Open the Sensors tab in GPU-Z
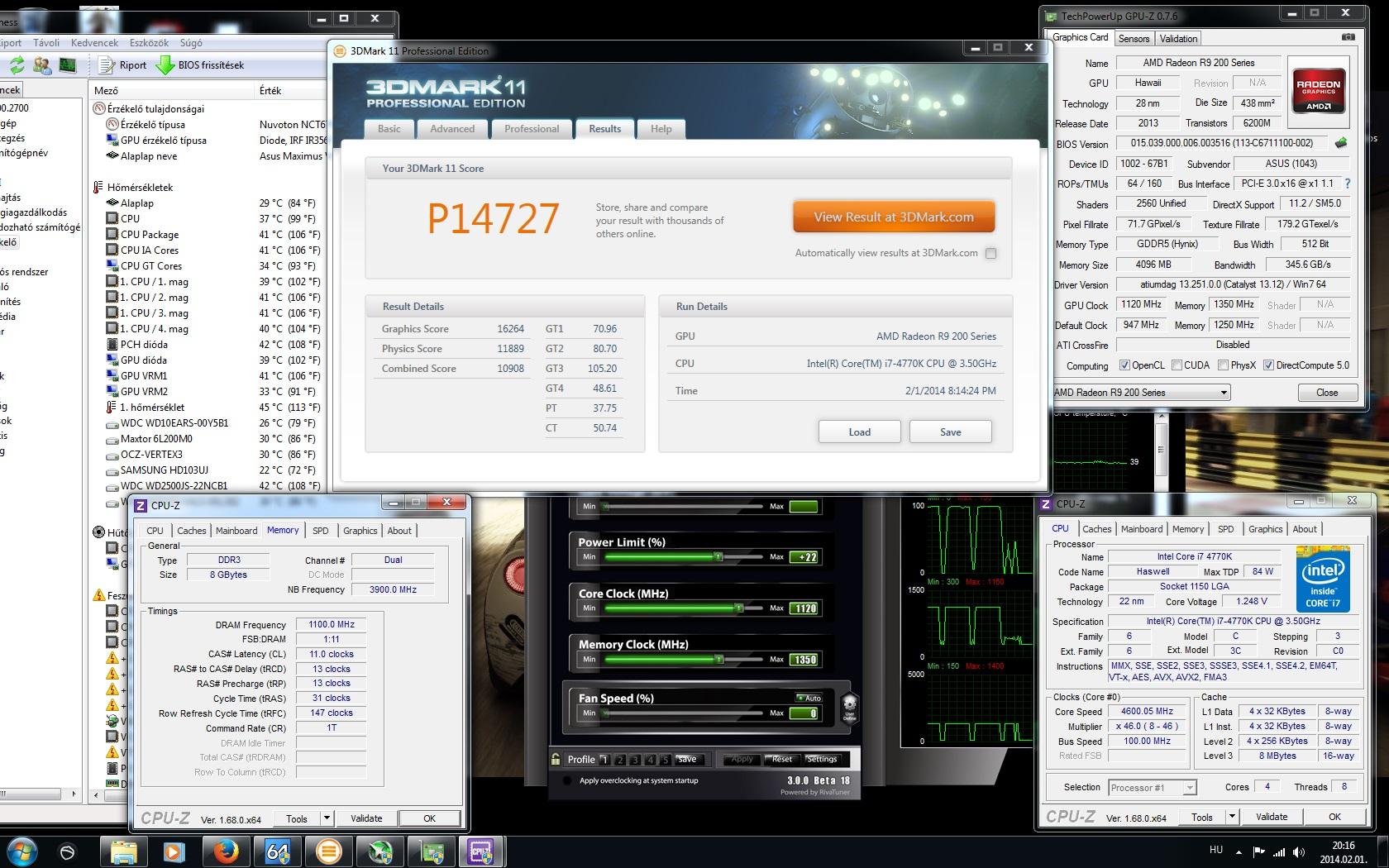This screenshot has width=1389, height=868. pyautogui.click(x=1134, y=39)
